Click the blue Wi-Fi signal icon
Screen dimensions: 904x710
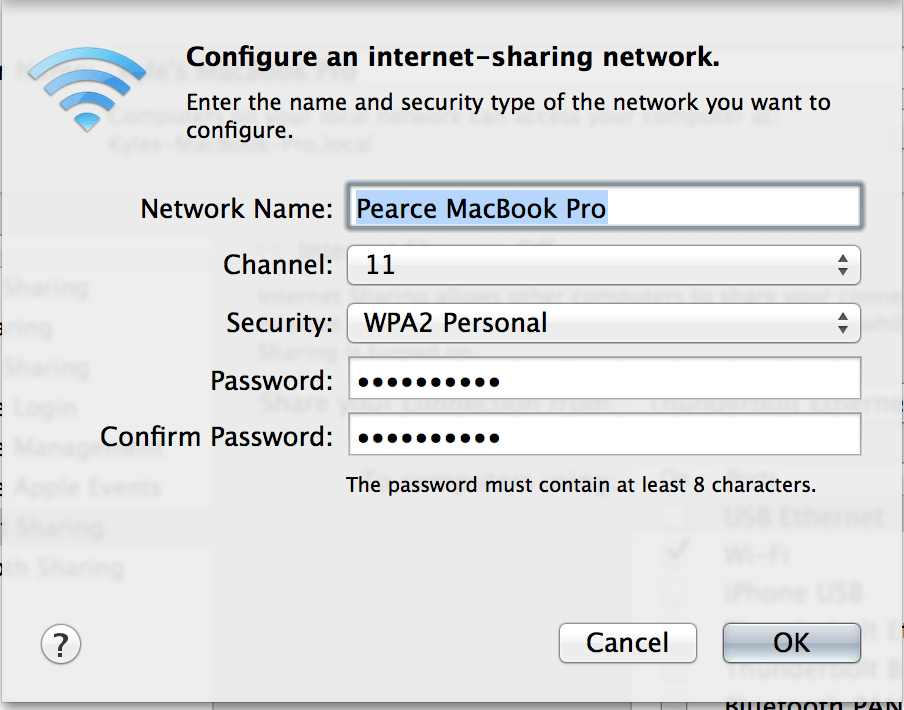pos(87,89)
